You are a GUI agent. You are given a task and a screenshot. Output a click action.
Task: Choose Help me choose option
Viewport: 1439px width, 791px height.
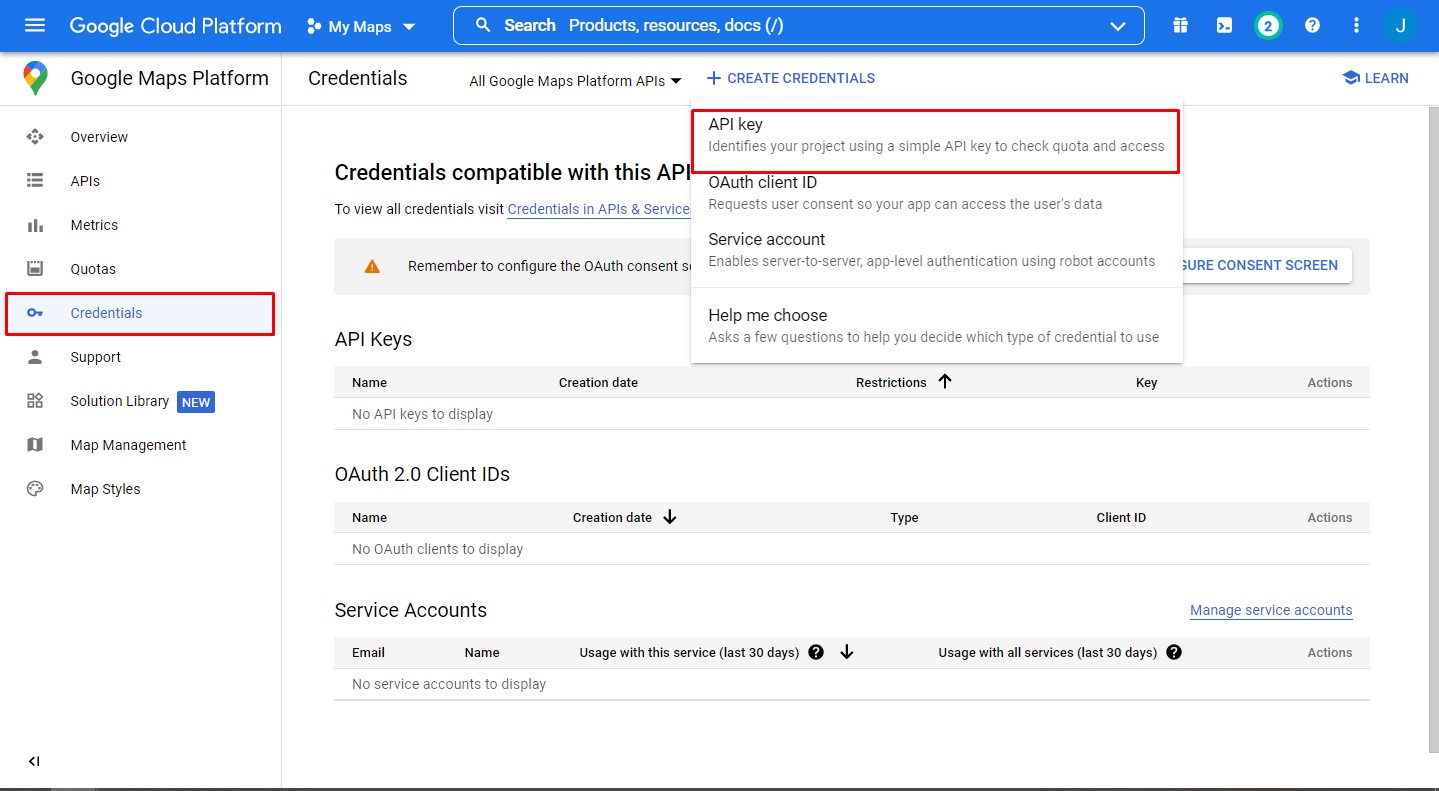tap(936, 326)
